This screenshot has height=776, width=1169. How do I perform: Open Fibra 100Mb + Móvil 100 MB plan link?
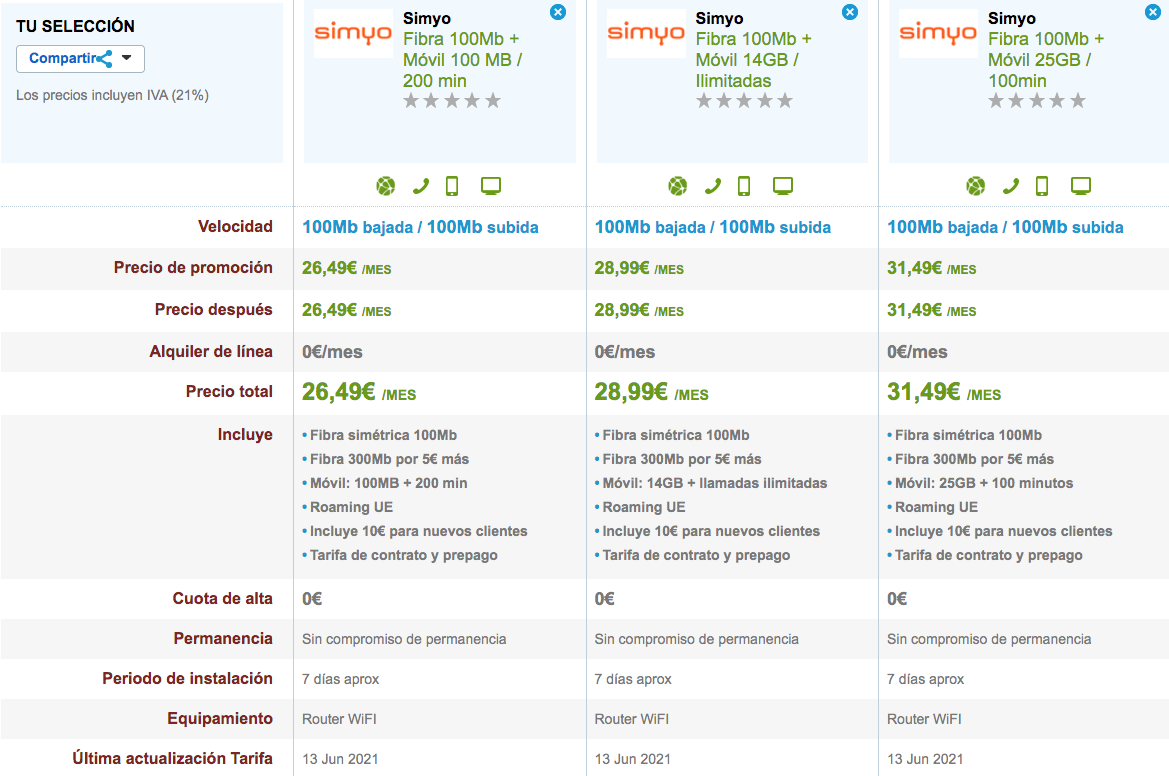point(462,60)
